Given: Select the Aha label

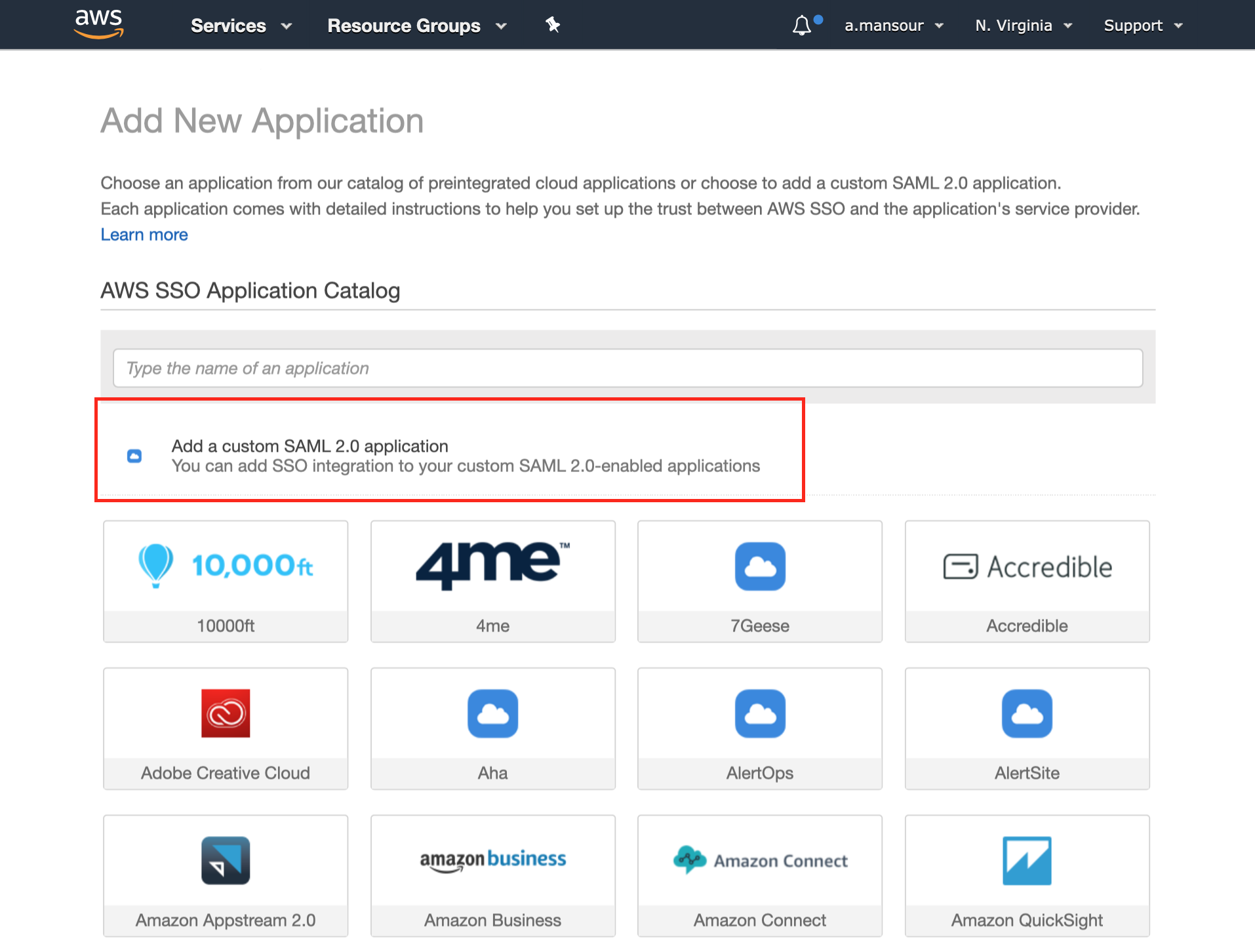Looking at the screenshot, I should (x=493, y=773).
